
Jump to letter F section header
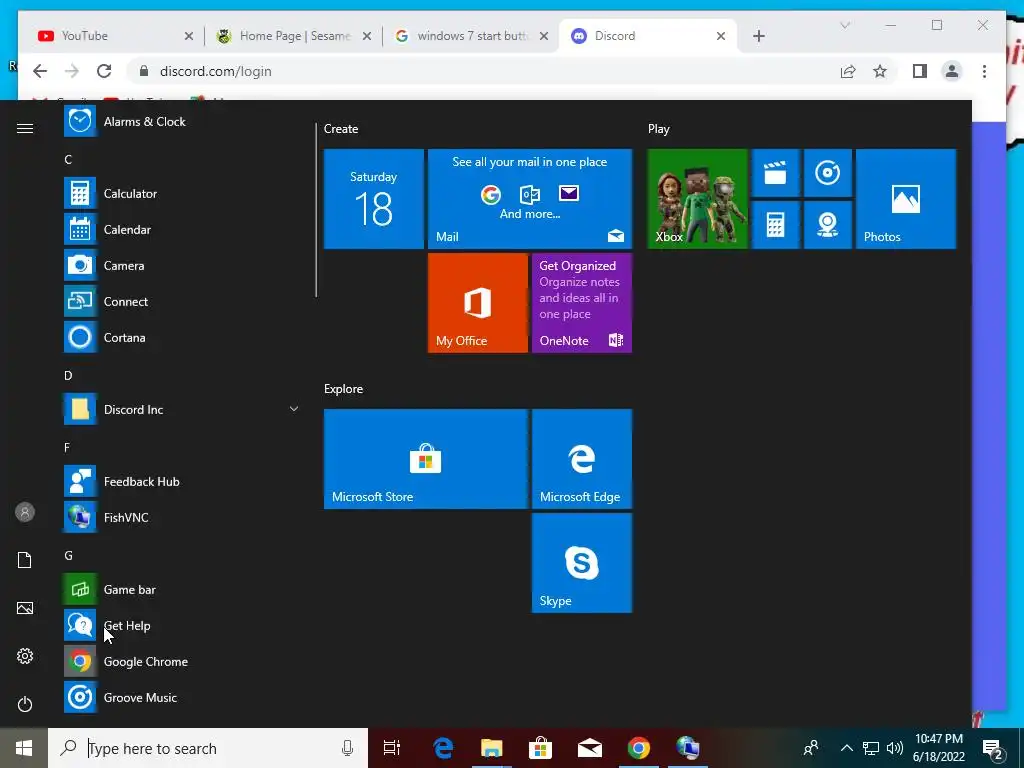click(x=67, y=447)
